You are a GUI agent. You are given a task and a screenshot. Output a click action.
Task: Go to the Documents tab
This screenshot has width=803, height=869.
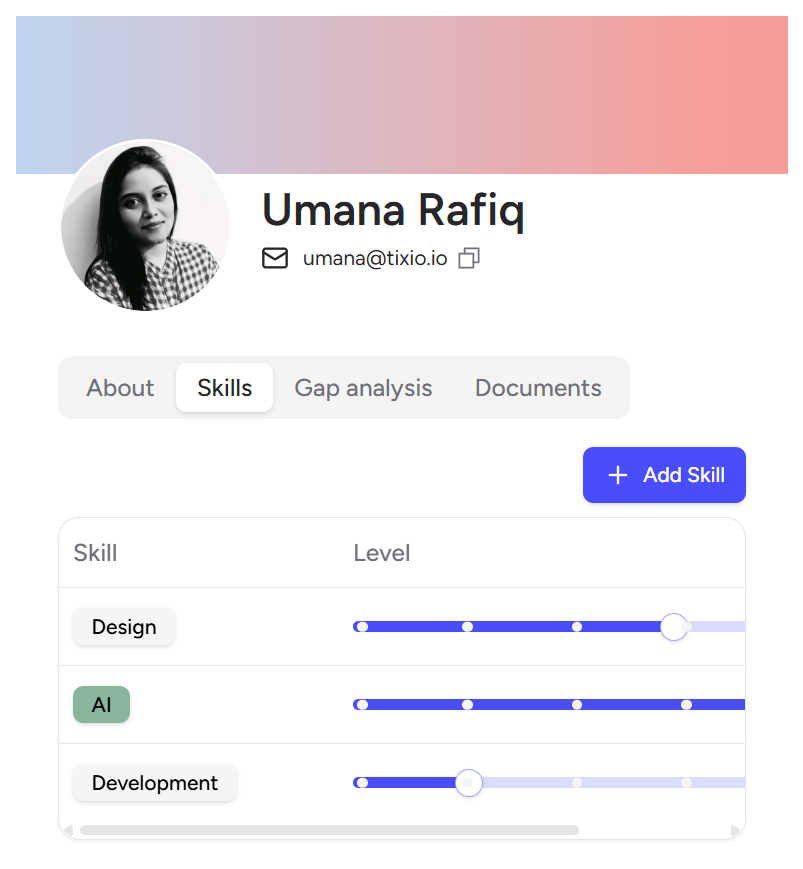tap(538, 388)
